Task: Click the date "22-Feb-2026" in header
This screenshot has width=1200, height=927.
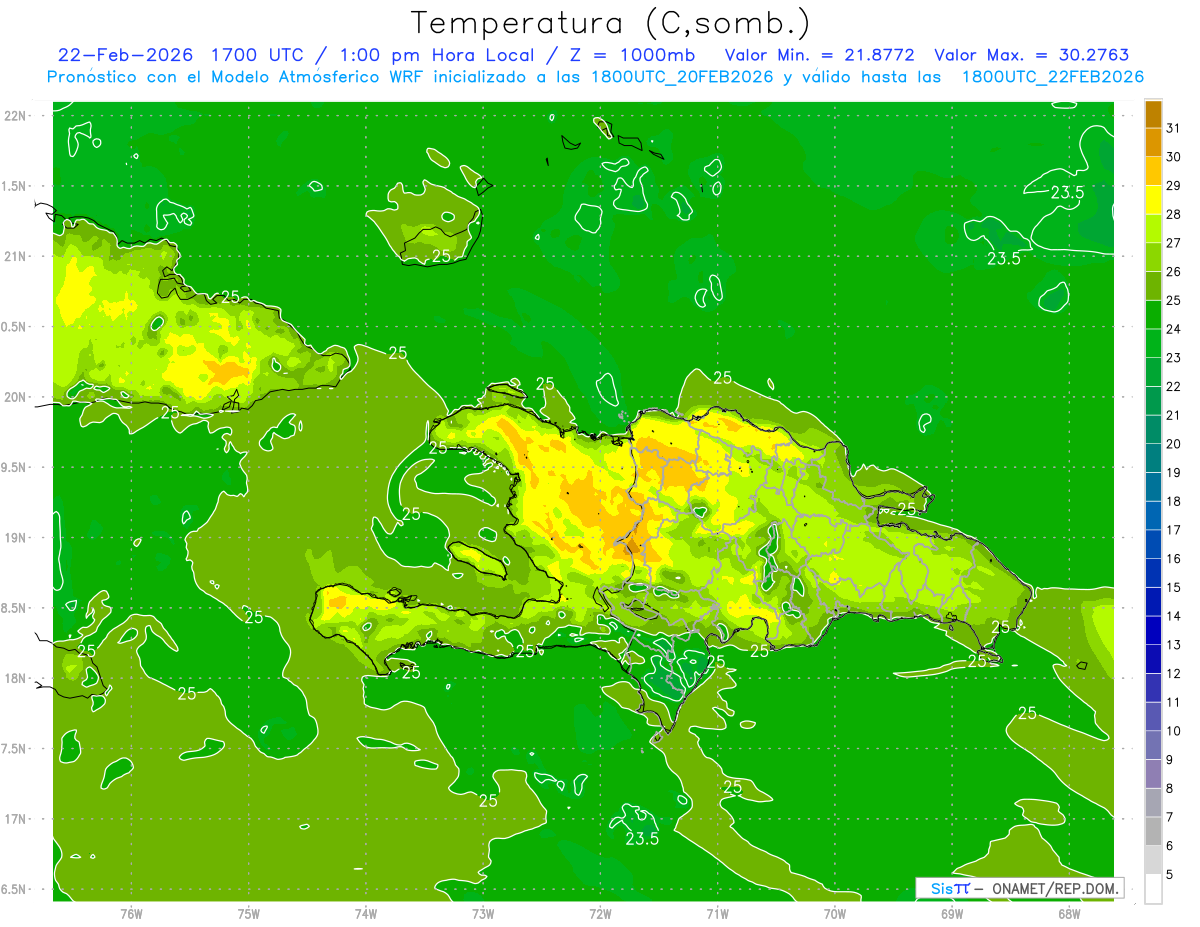Action: click(126, 55)
